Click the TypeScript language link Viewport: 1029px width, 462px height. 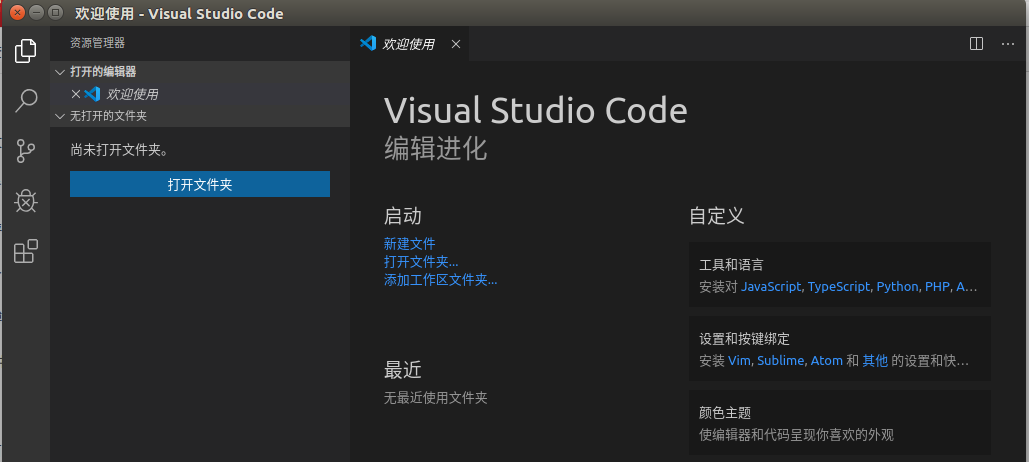click(x=839, y=287)
